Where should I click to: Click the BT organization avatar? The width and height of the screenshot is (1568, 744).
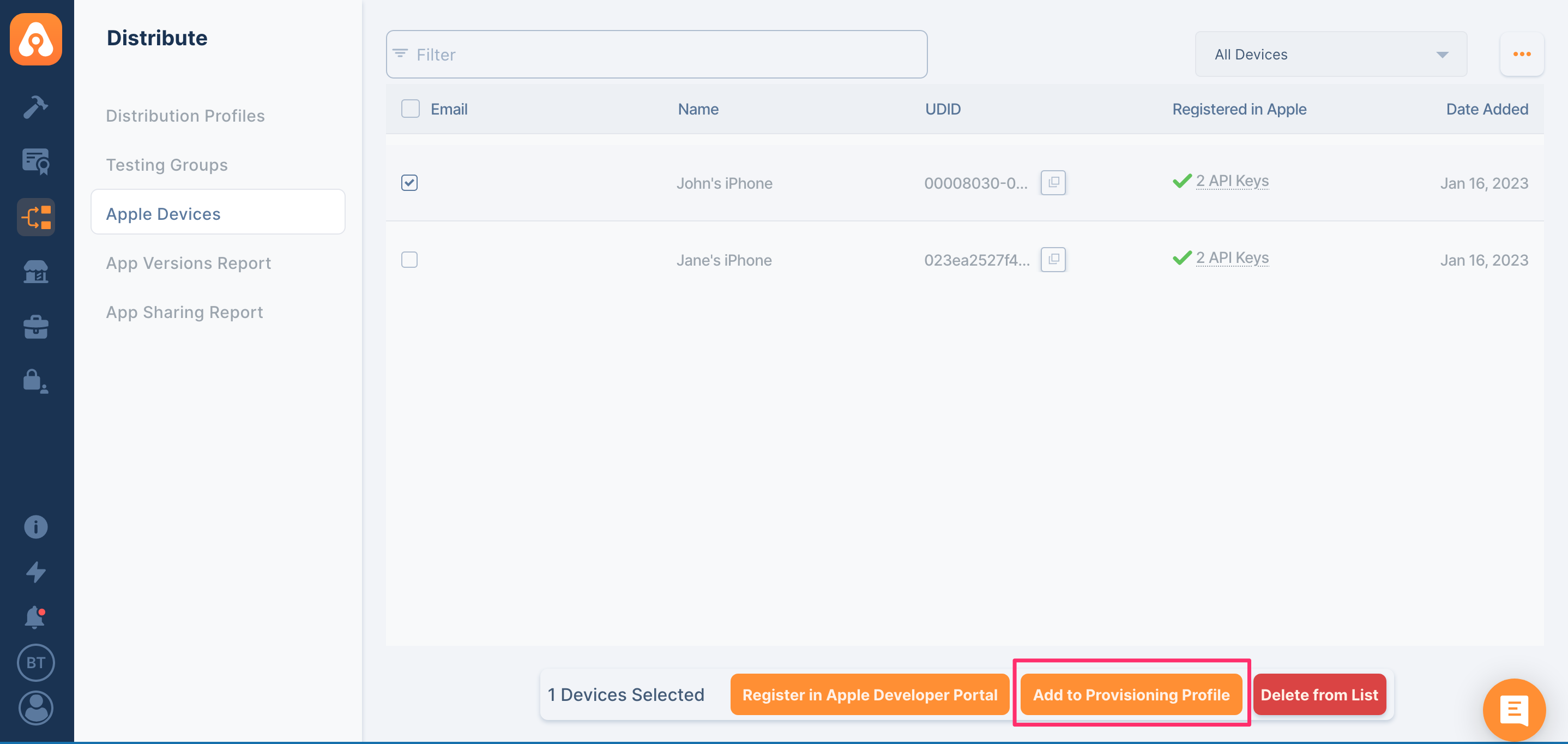(x=36, y=662)
